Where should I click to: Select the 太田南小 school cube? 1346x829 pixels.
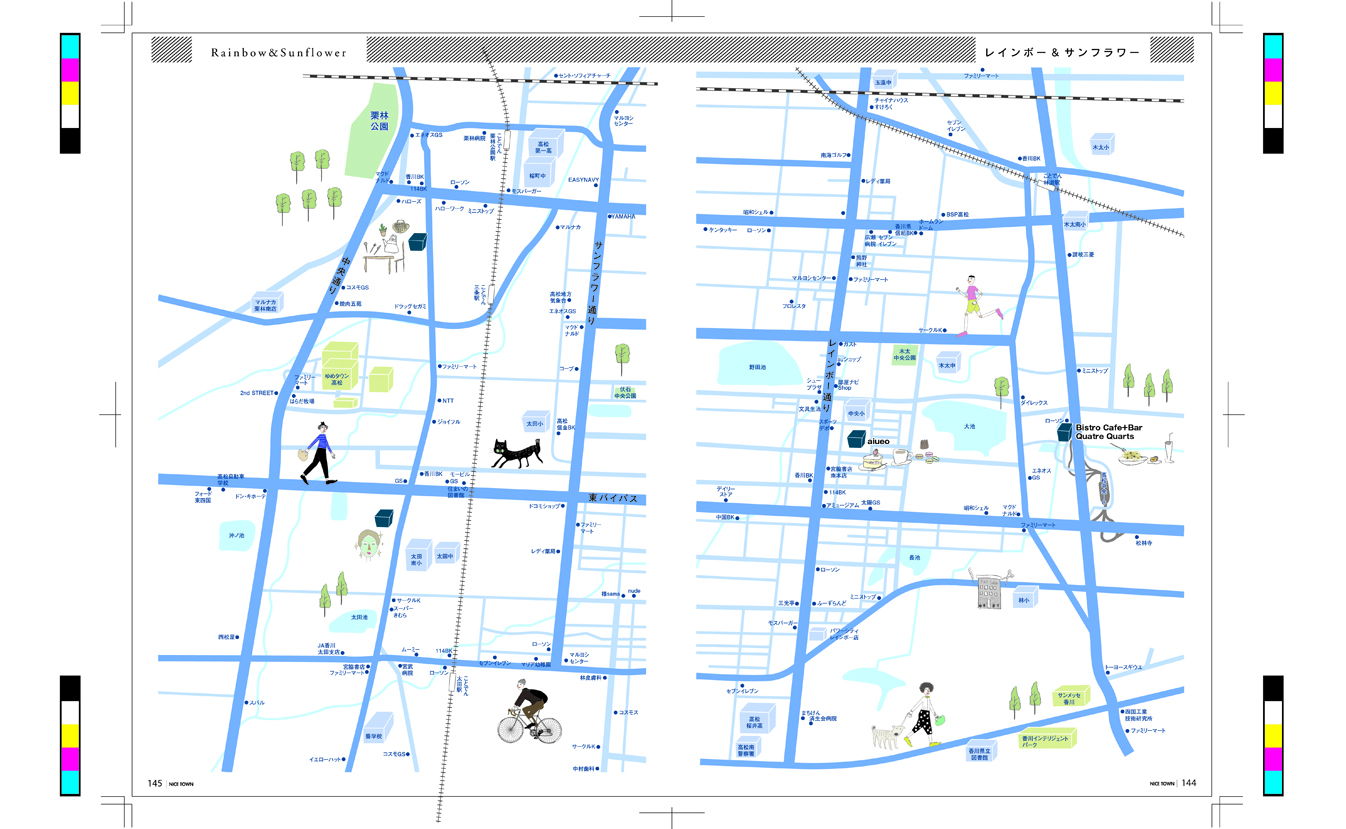pos(418,556)
